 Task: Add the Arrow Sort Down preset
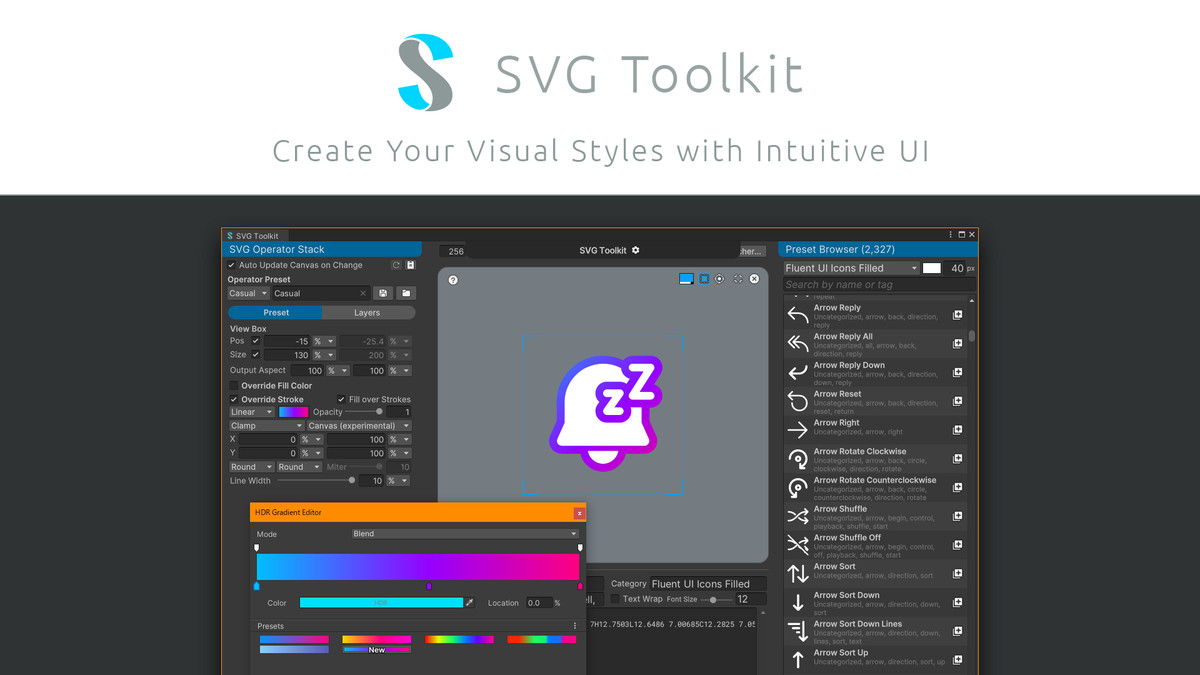pyautogui.click(x=957, y=602)
